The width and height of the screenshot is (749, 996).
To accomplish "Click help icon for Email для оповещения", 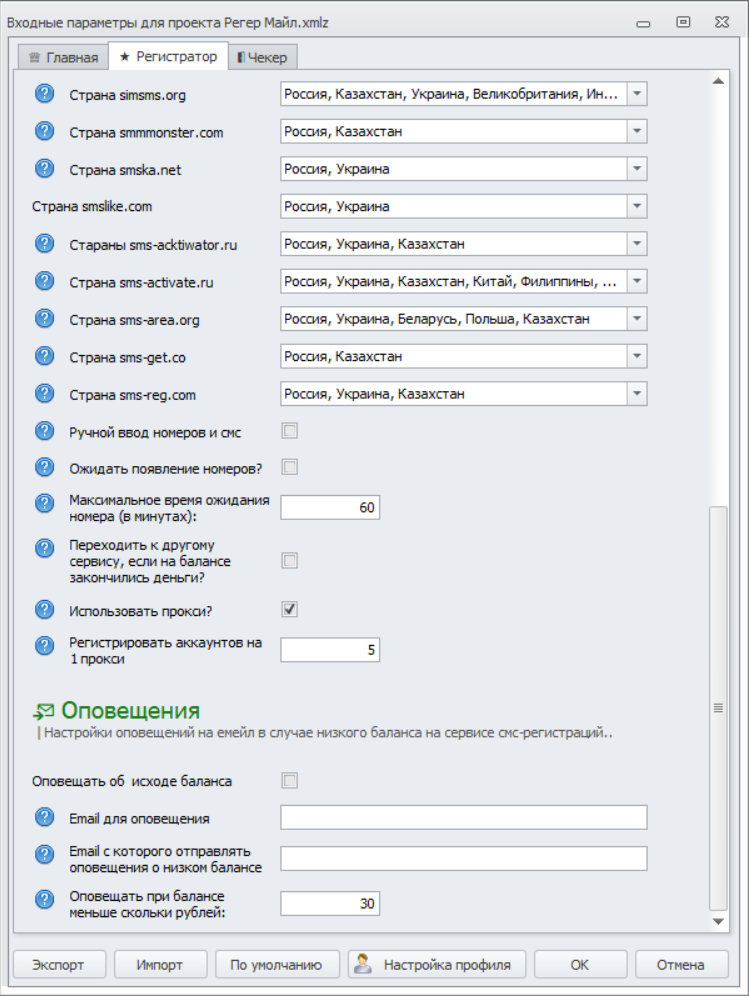I will click(44, 817).
